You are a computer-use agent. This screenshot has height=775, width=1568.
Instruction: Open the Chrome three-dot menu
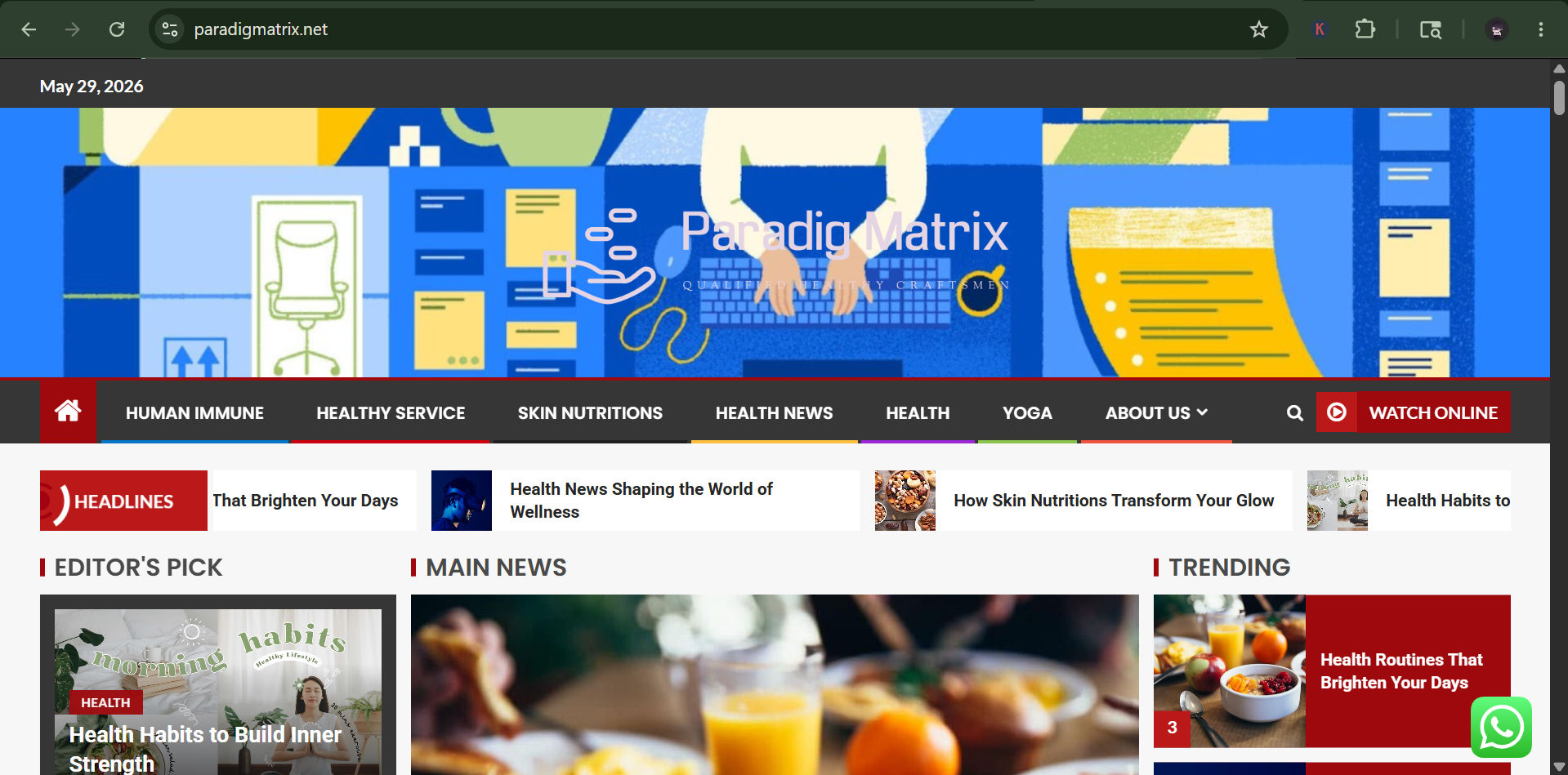point(1540,29)
